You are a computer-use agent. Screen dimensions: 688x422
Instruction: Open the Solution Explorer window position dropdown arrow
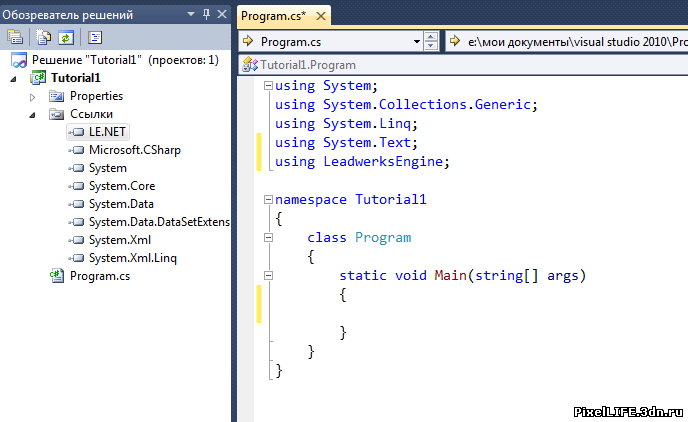click(x=191, y=14)
